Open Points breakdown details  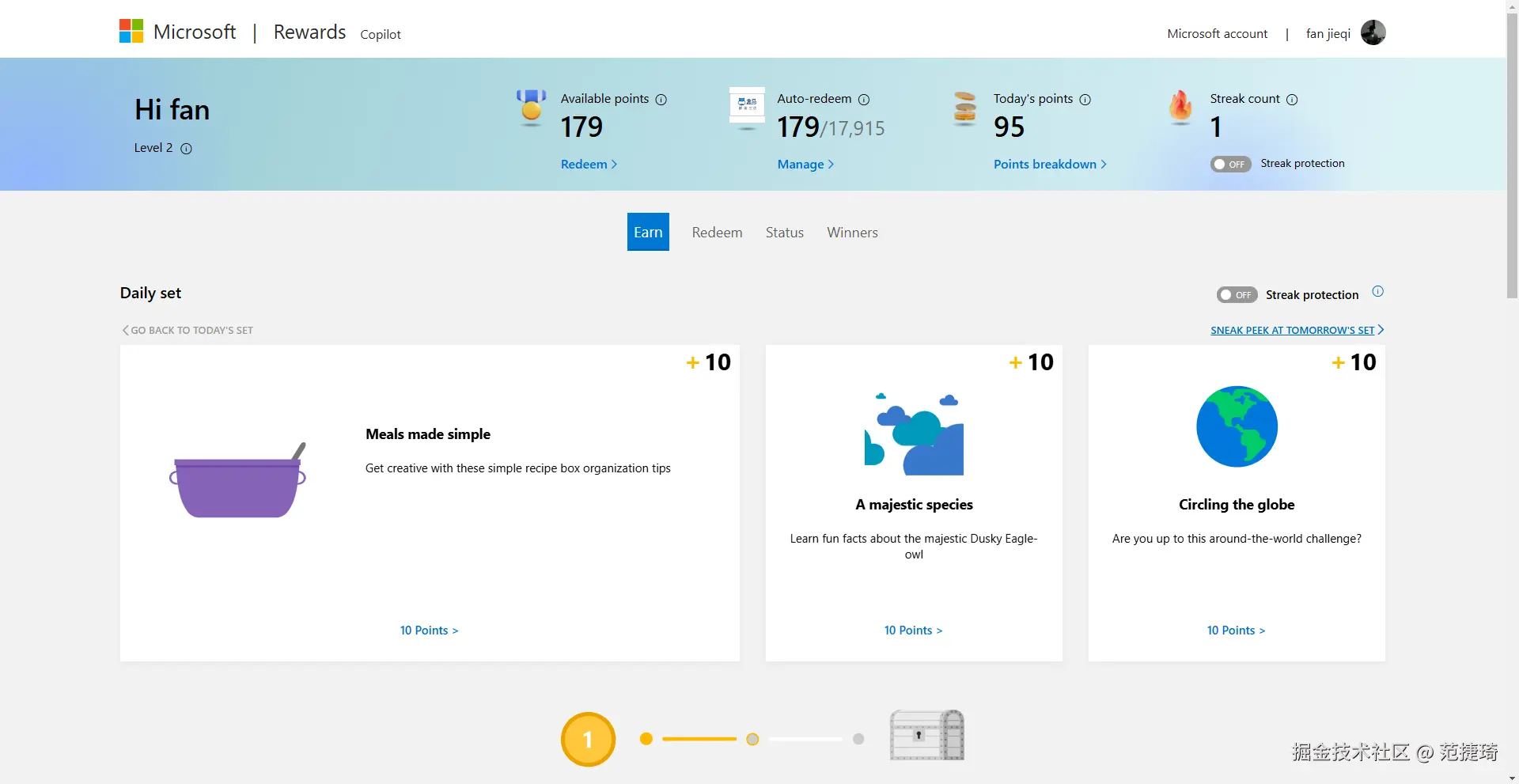[1049, 165]
